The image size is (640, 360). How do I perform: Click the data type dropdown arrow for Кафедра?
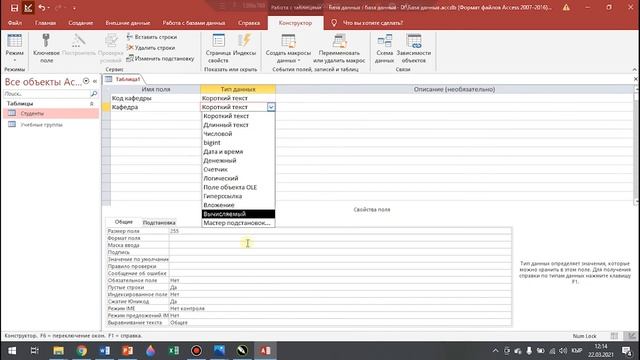[271, 107]
